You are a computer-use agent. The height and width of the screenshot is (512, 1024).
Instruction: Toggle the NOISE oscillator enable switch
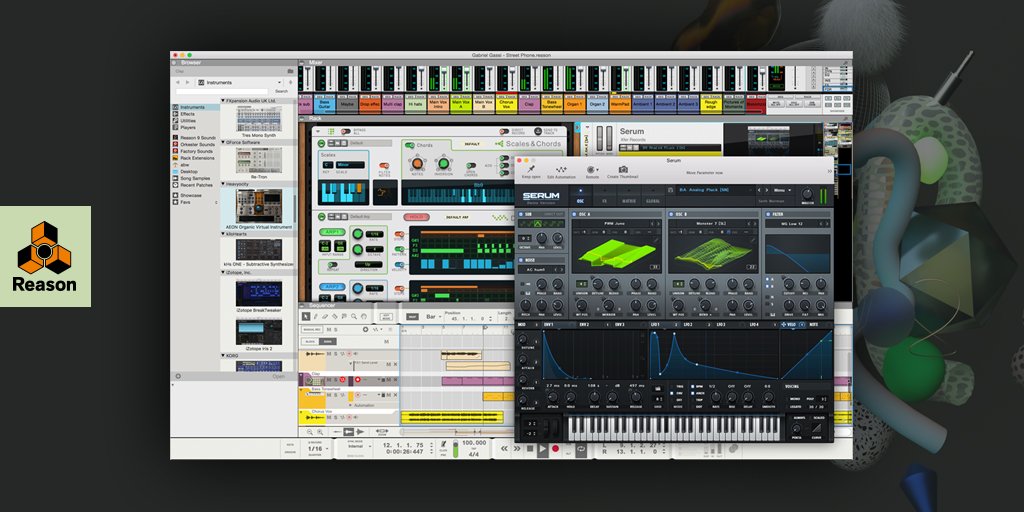[x=521, y=259]
